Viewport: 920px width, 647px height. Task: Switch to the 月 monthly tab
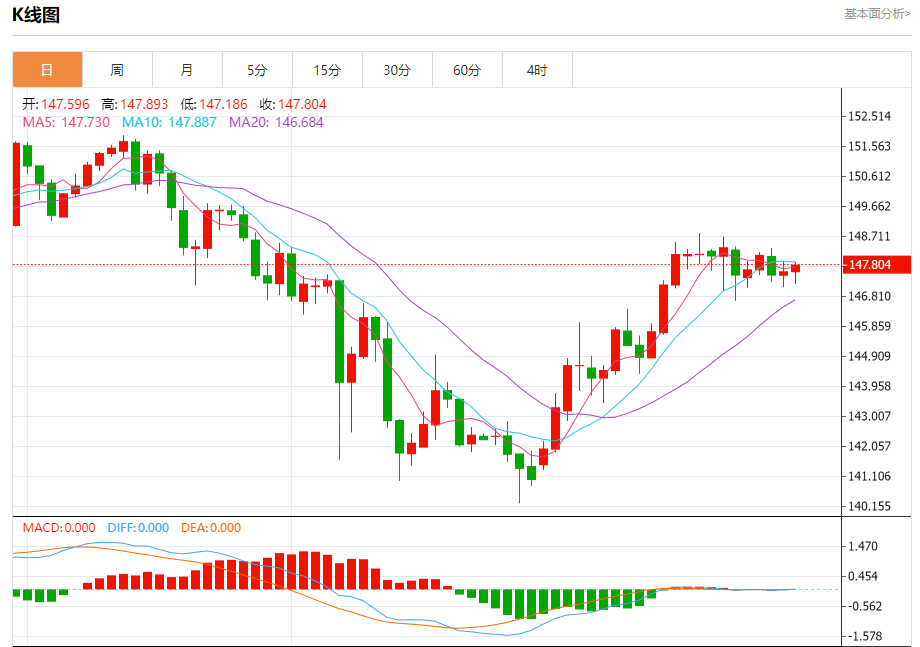pyautogui.click(x=187, y=70)
